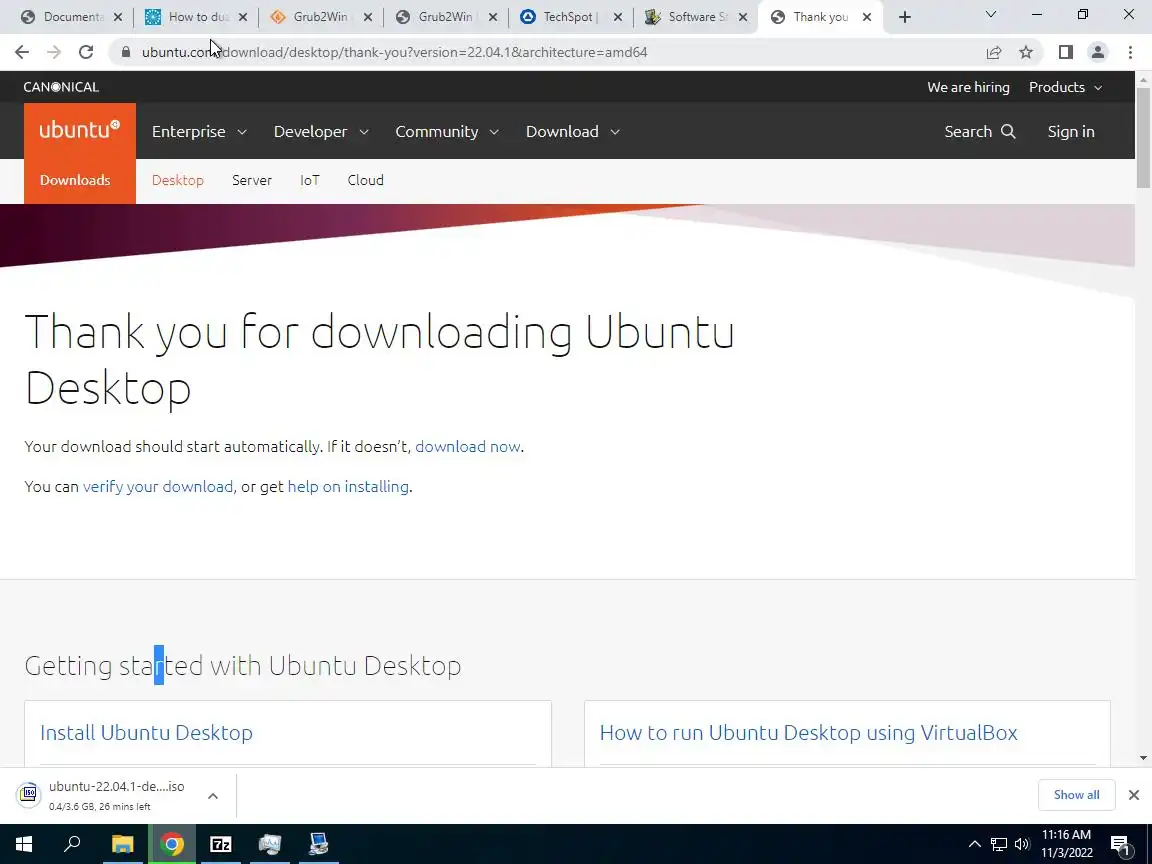The width and height of the screenshot is (1152, 864).
Task: Click the address bar URL
Action: click(x=395, y=52)
